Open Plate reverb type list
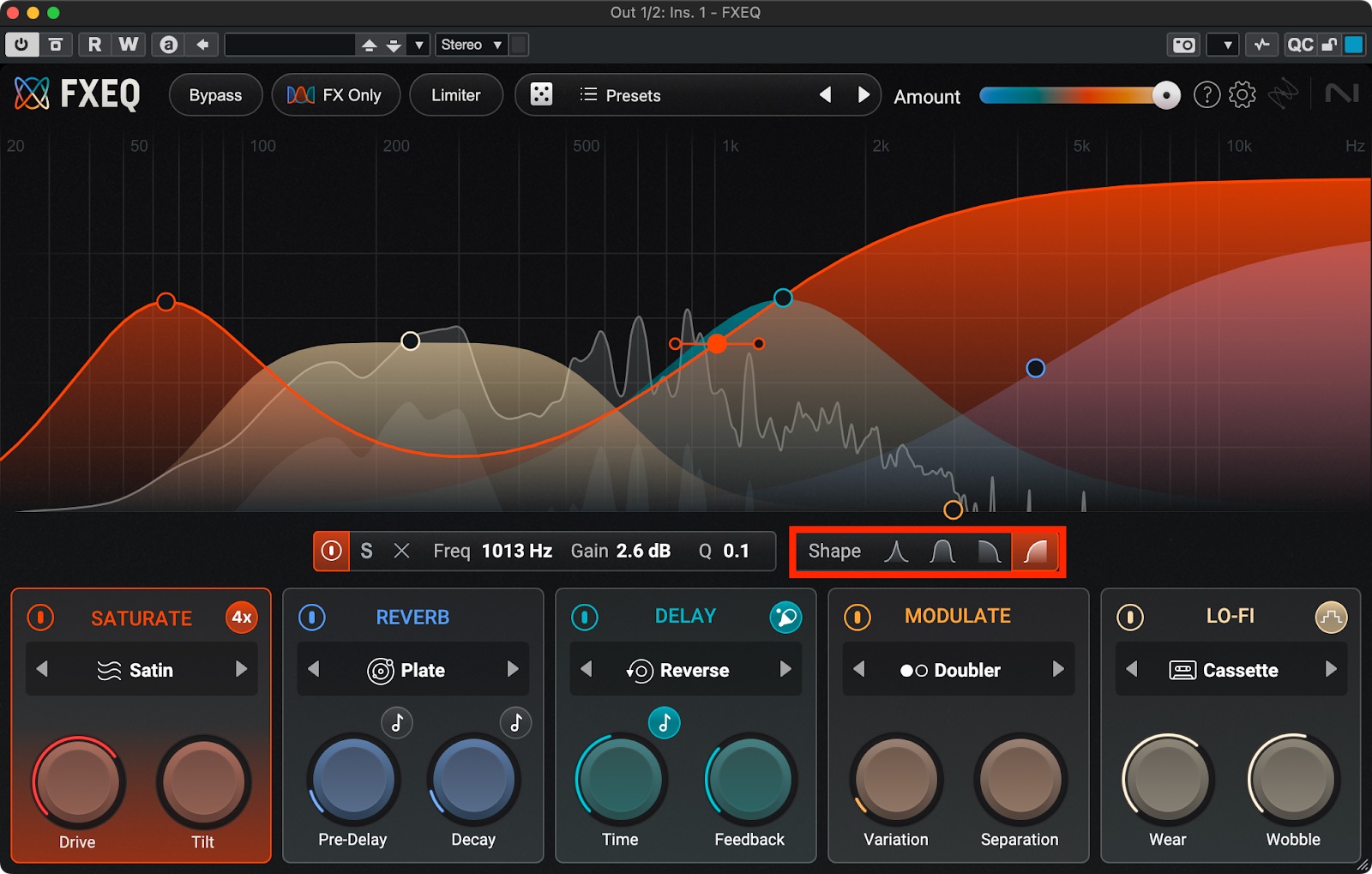Screen dimensions: 1372x874 [x=406, y=670]
